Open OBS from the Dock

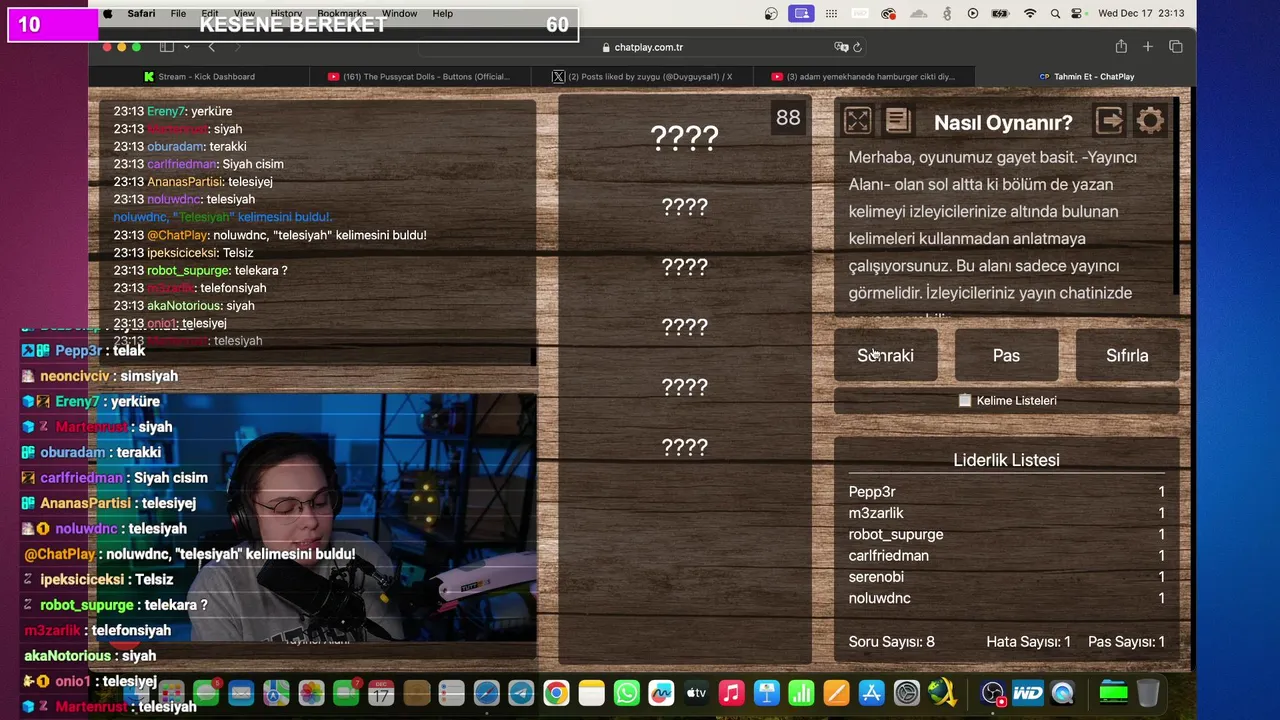point(992,692)
